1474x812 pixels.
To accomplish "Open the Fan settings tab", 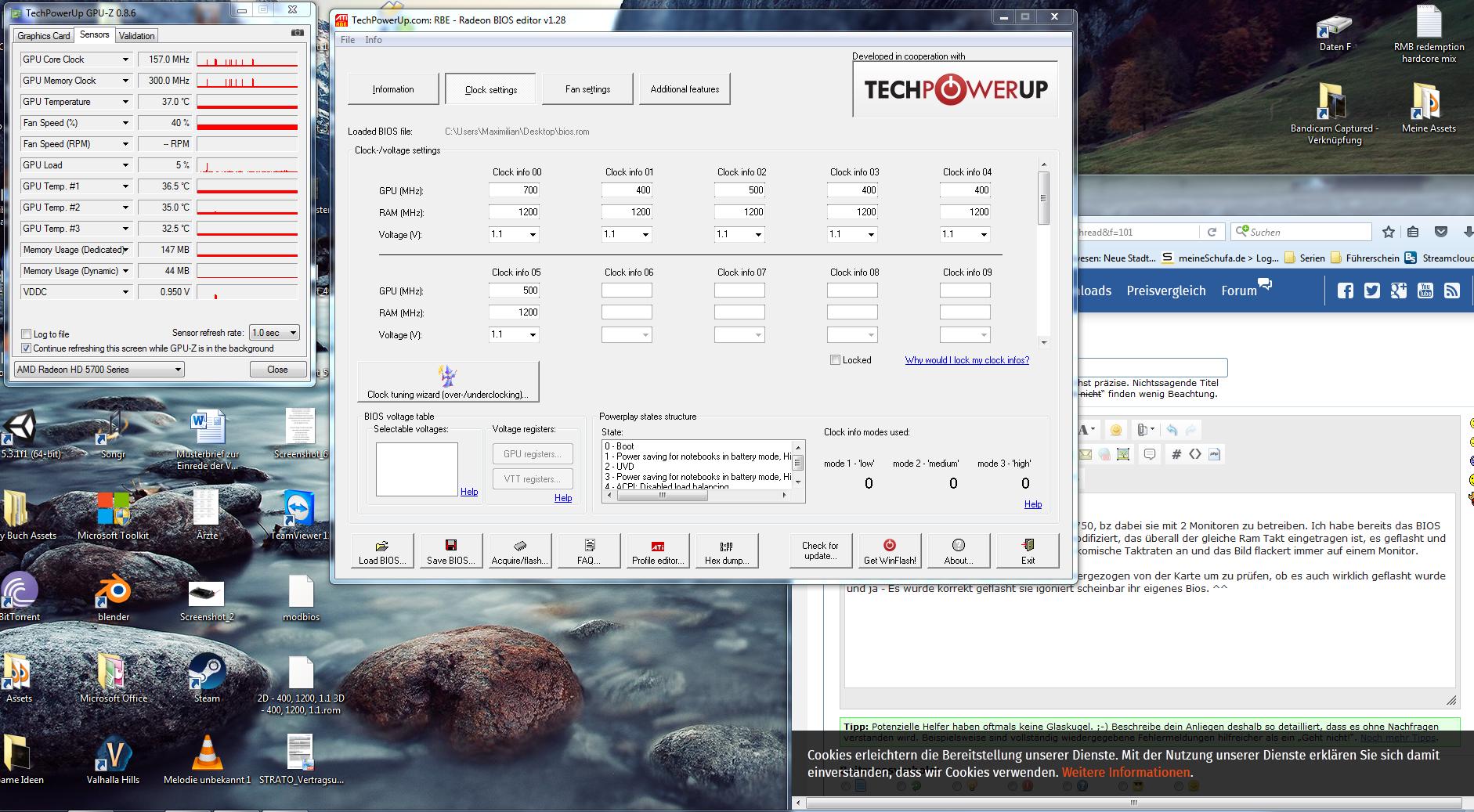I will (x=587, y=89).
